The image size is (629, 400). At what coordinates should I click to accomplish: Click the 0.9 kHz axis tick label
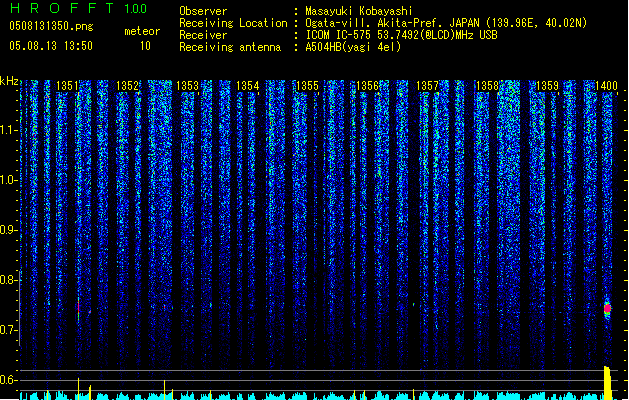[8, 230]
